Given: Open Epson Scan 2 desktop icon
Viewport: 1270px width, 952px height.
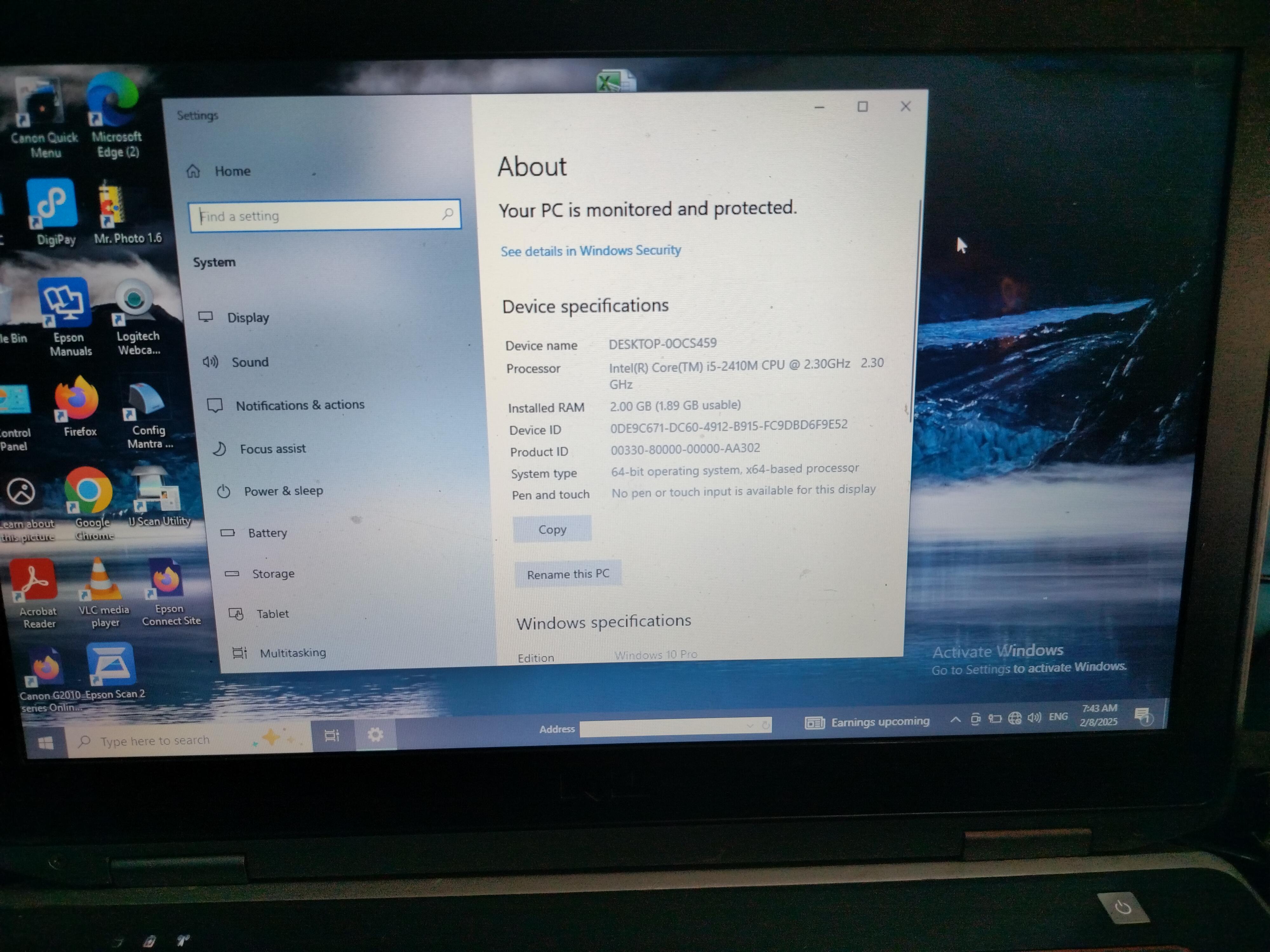Looking at the screenshot, I should coord(114,671).
